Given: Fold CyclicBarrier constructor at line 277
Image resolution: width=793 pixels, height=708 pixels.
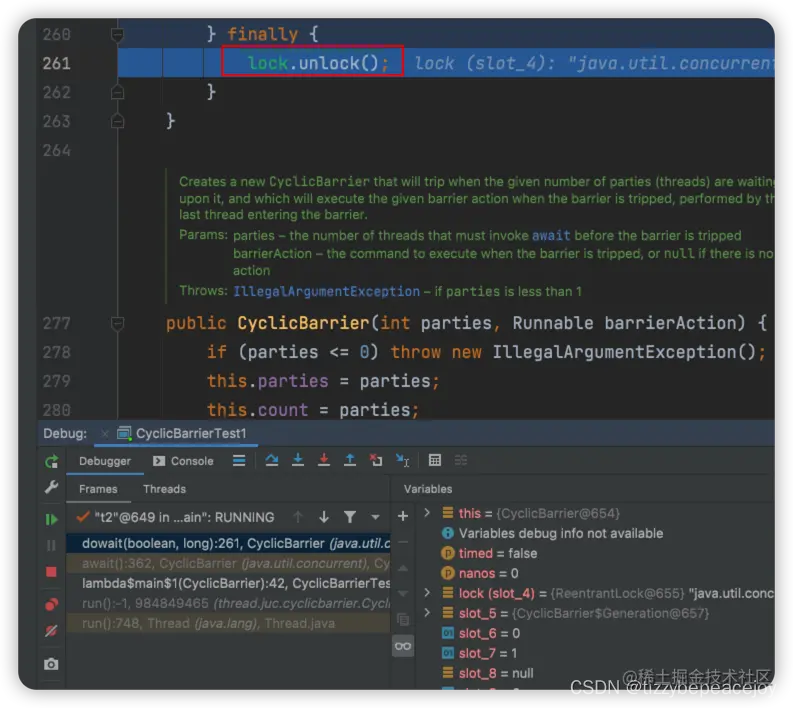Looking at the screenshot, I should (117, 323).
